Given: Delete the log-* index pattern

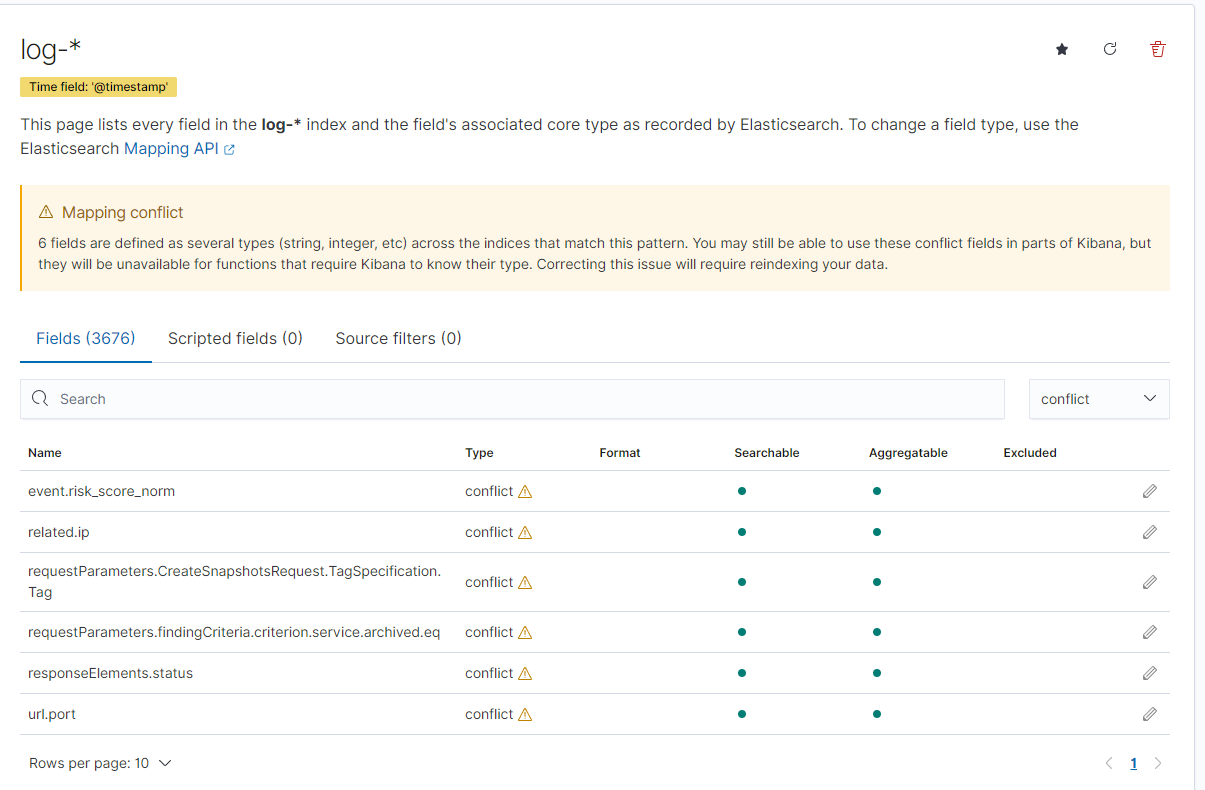Looking at the screenshot, I should pos(1157,48).
